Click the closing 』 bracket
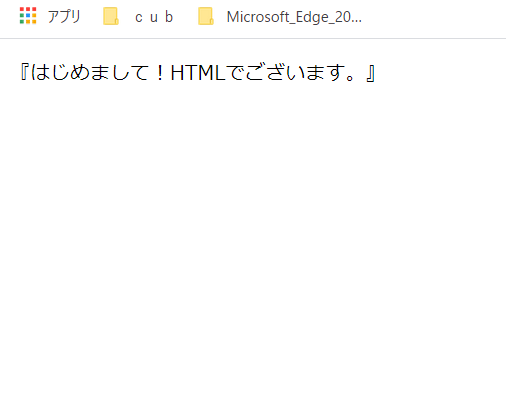Image resolution: width=506 pixels, height=407 pixels. (x=370, y=73)
